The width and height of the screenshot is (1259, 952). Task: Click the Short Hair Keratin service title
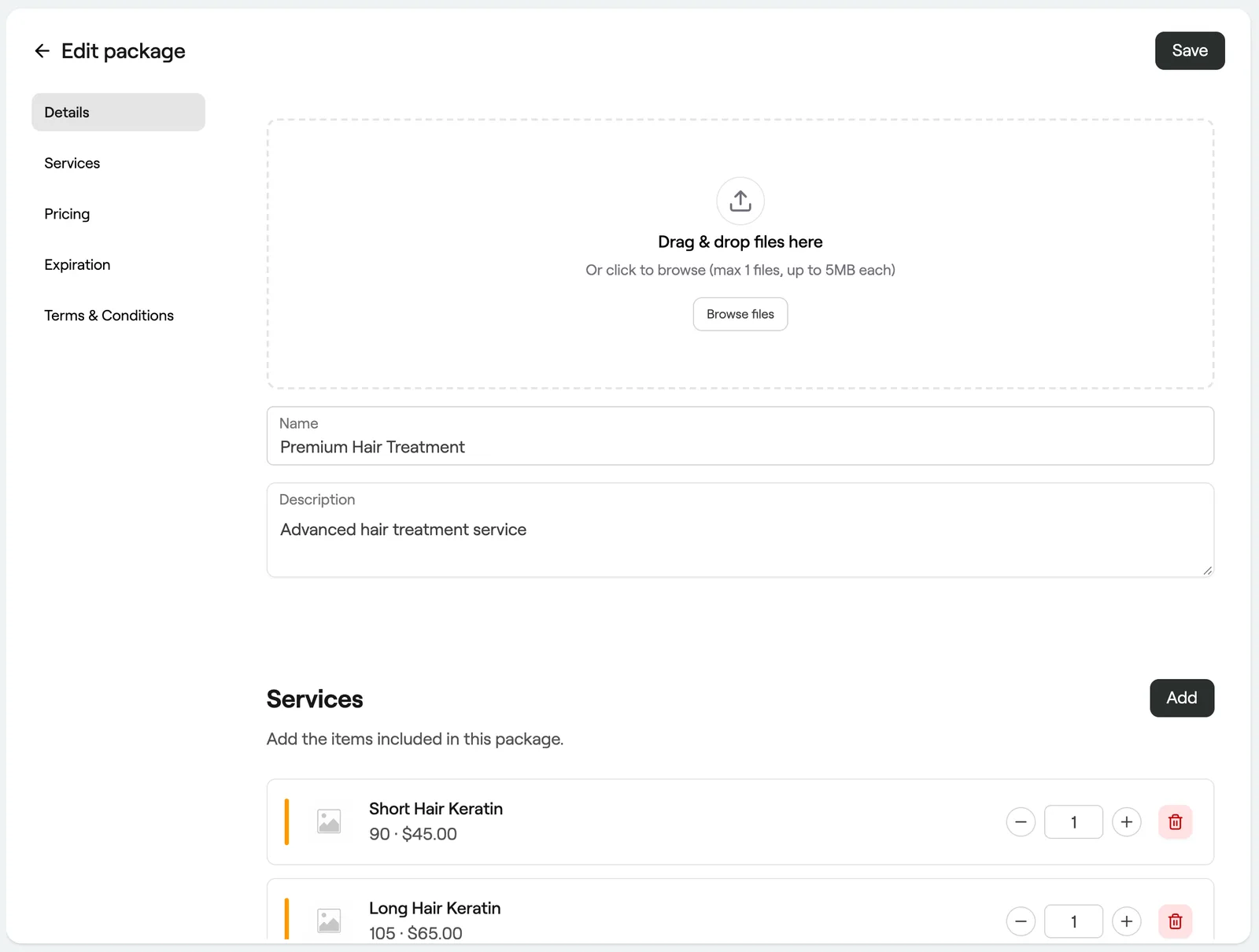tap(436, 809)
